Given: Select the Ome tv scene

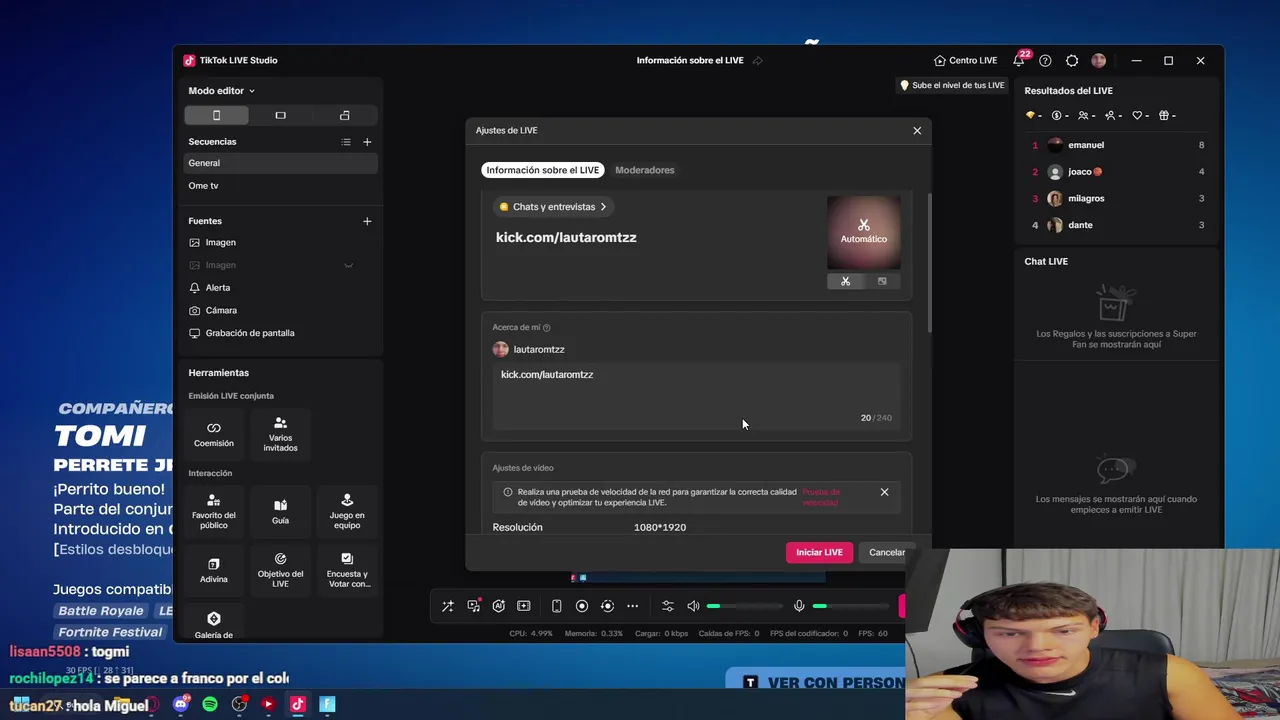Looking at the screenshot, I should [281, 186].
